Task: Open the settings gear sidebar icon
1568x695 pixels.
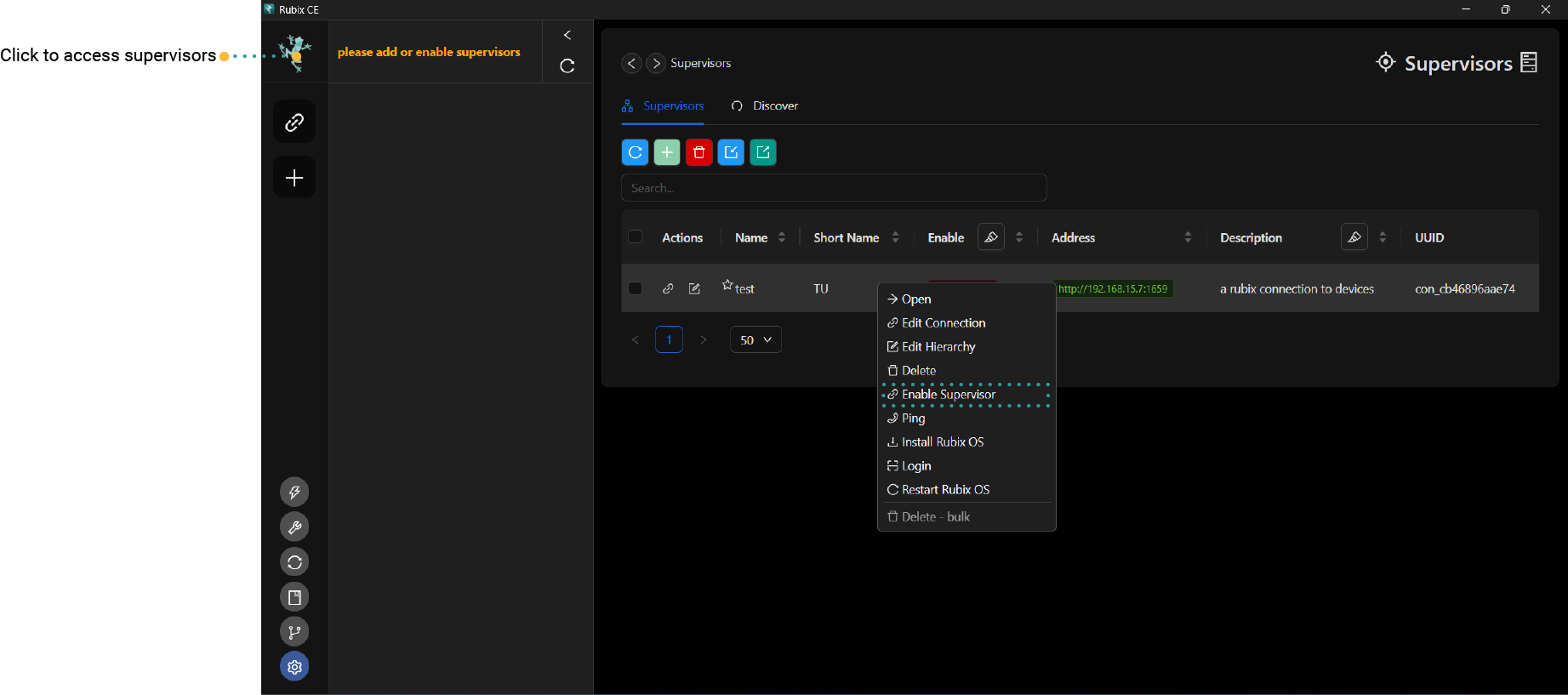Action: coord(294,666)
